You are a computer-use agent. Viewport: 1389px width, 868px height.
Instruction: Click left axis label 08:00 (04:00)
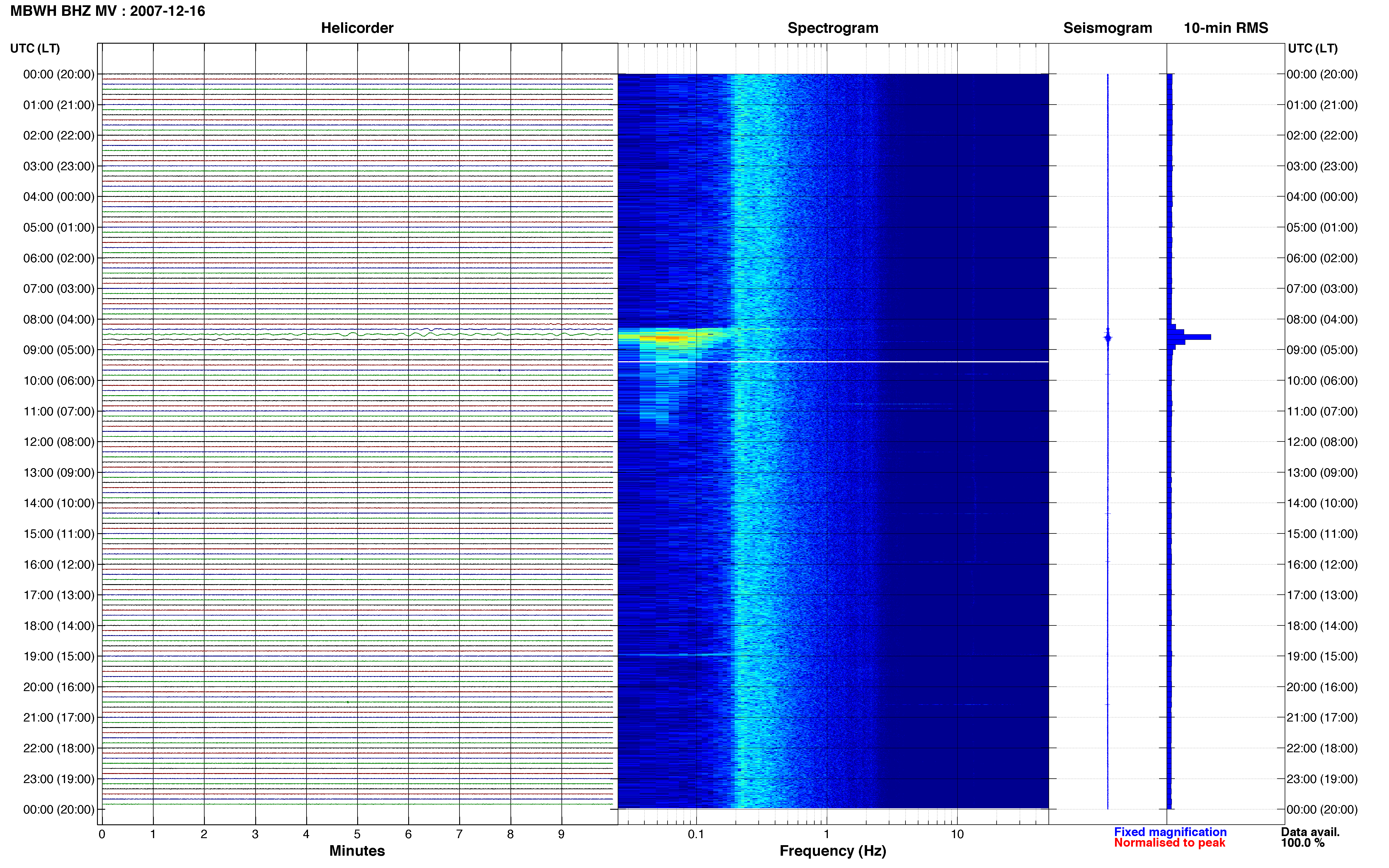point(59,319)
